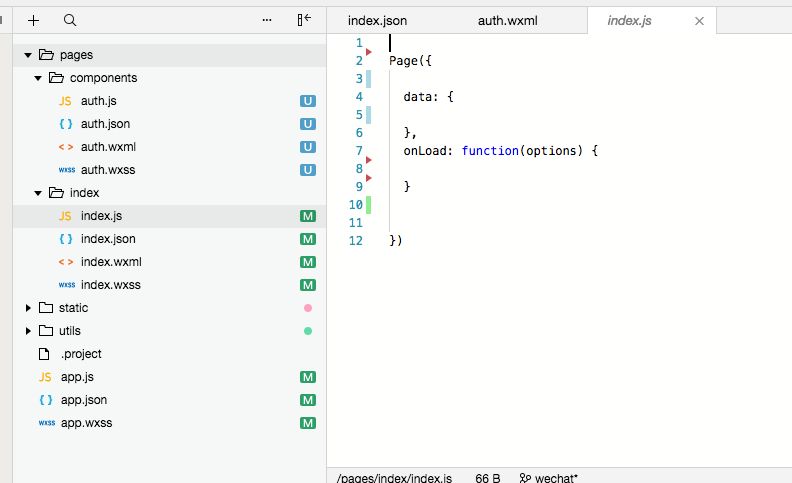Collapse the file tree sidebar panel
The image size is (792, 483).
coord(304,20)
